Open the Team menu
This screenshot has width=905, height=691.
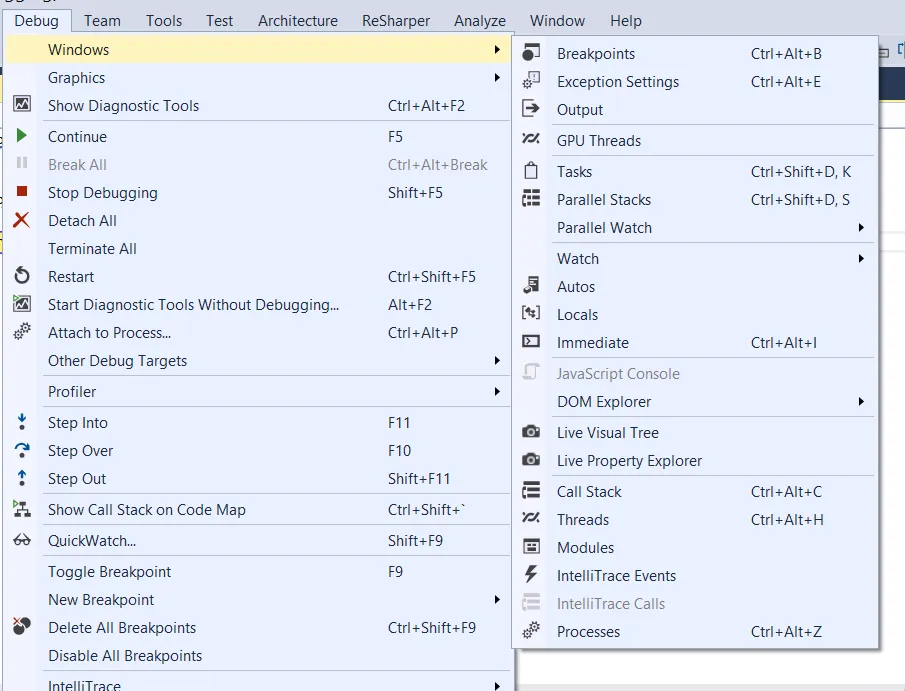tap(102, 20)
